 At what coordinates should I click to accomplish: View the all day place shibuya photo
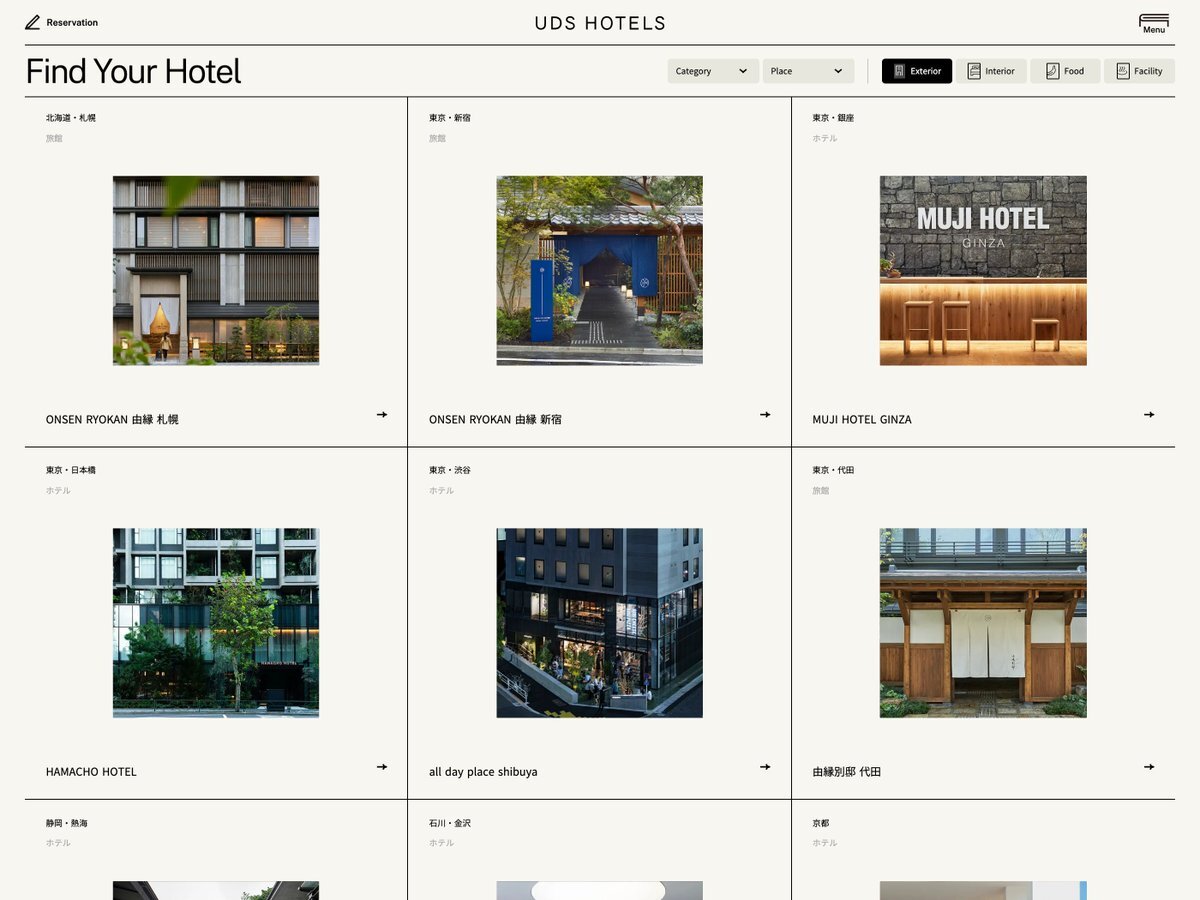pyautogui.click(x=600, y=623)
